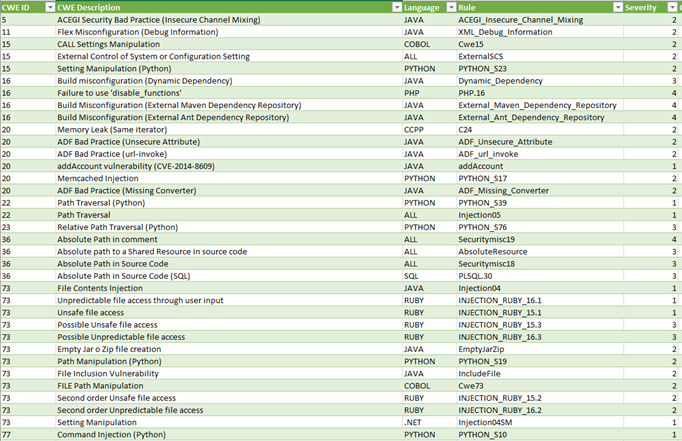Select cell 'Possible Unsafe file access'
The image size is (682, 441).
click(229, 324)
